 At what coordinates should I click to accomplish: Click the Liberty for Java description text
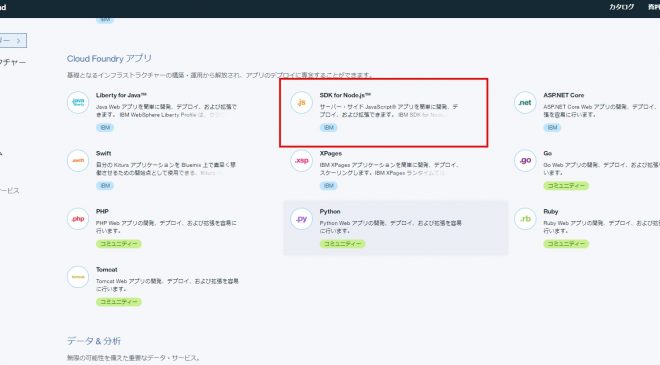coord(166,111)
